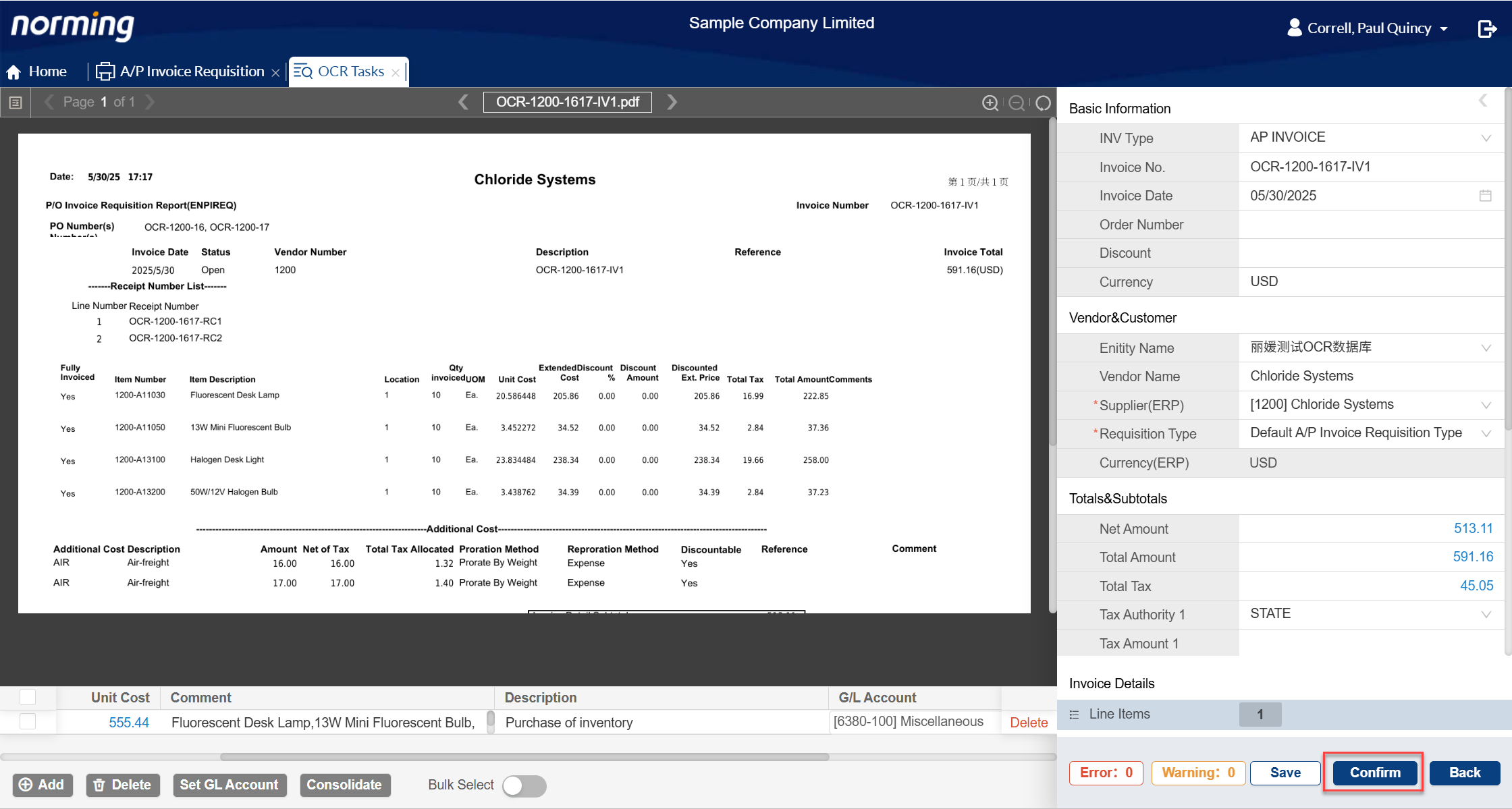Delete the Purchase of inventory line row
Image resolution: width=1512 pixels, height=809 pixels.
coord(1029,723)
